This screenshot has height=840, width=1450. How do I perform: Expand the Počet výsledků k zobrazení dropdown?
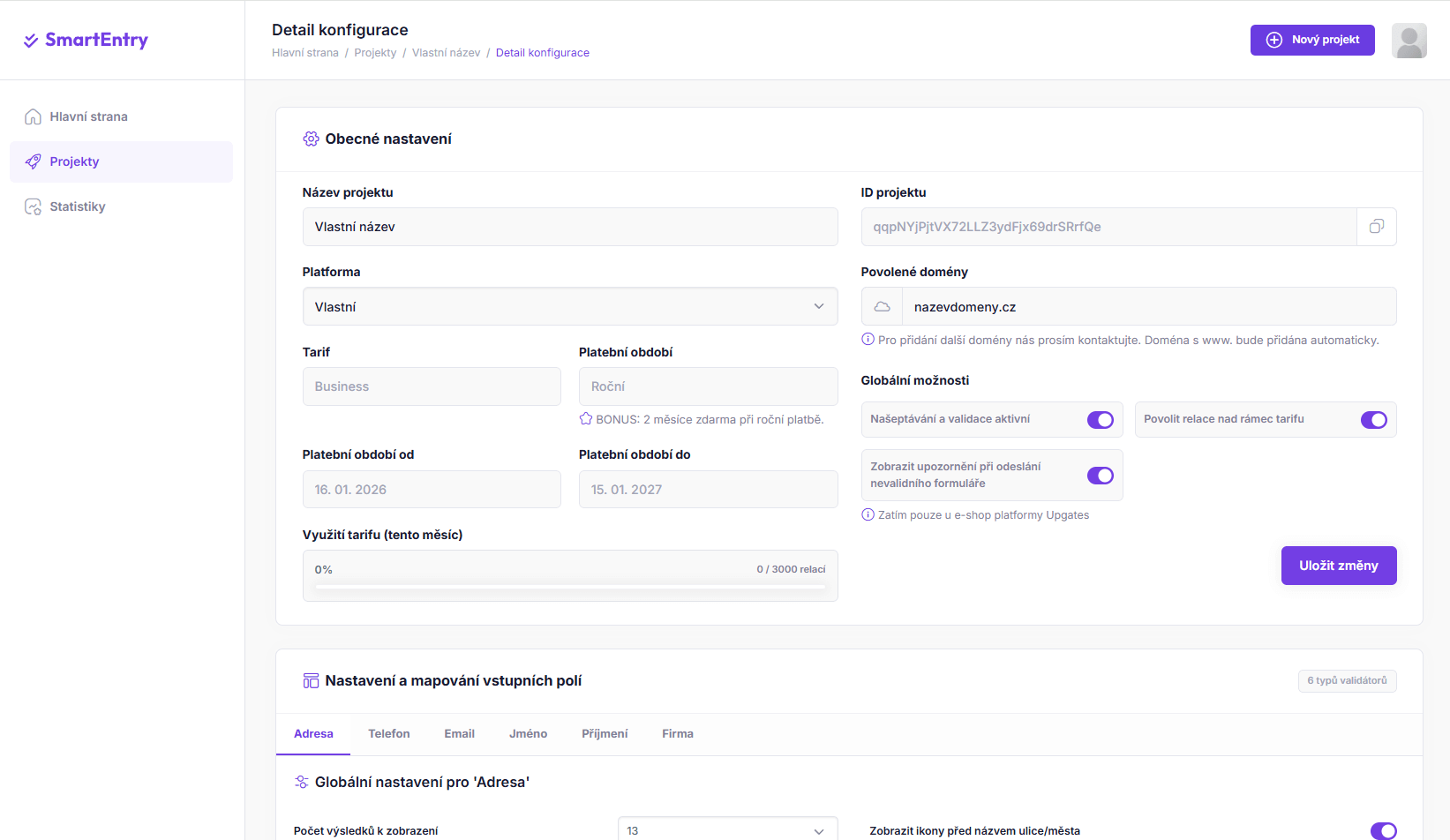(x=727, y=830)
